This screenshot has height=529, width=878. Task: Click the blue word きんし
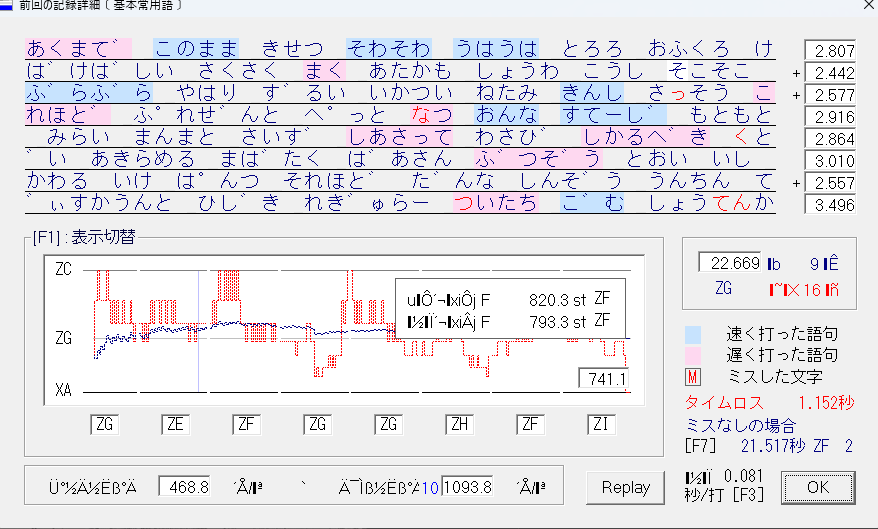click(x=592, y=92)
